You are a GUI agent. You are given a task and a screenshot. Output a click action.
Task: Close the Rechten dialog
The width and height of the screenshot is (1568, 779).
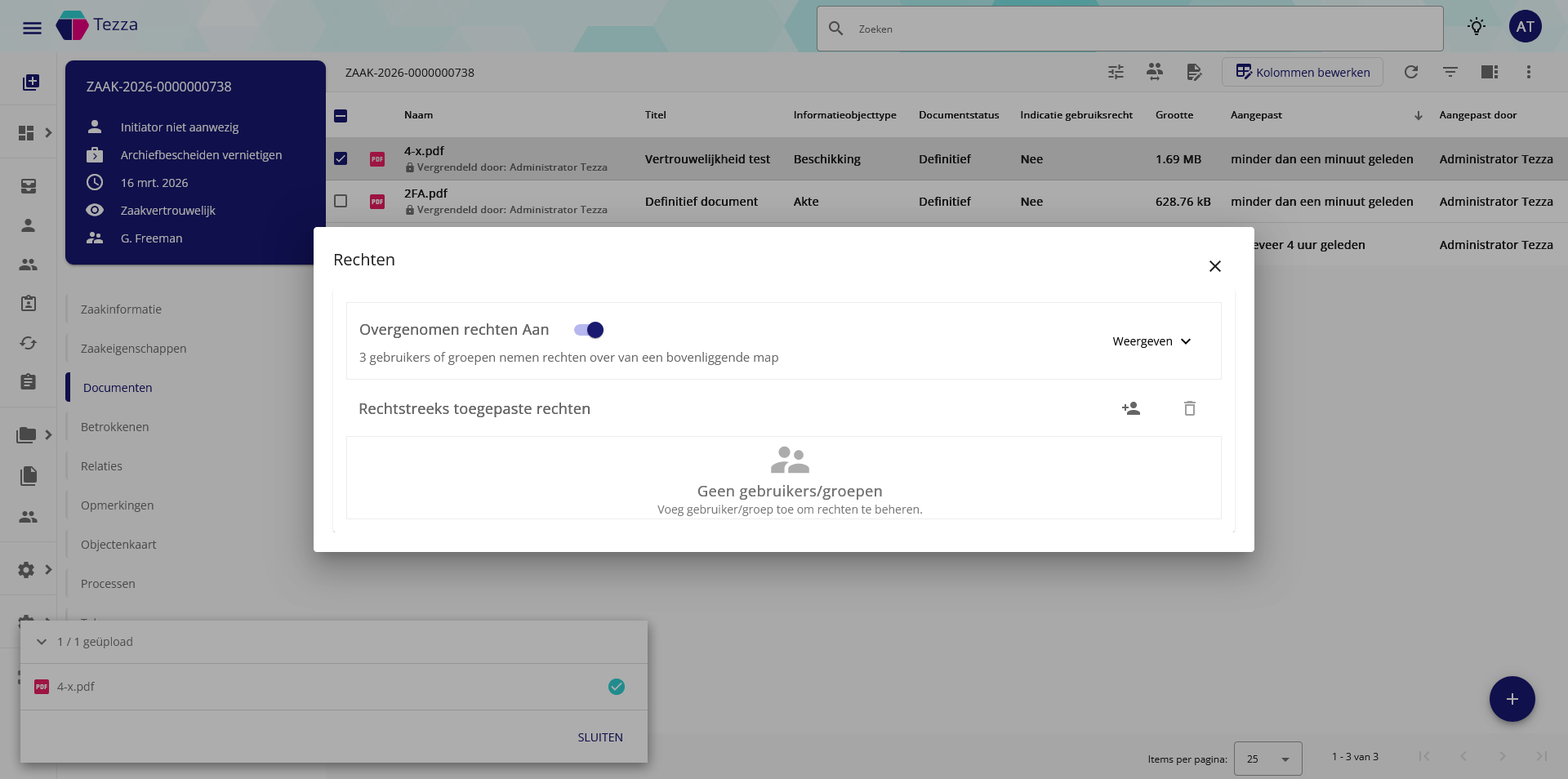click(x=1215, y=266)
